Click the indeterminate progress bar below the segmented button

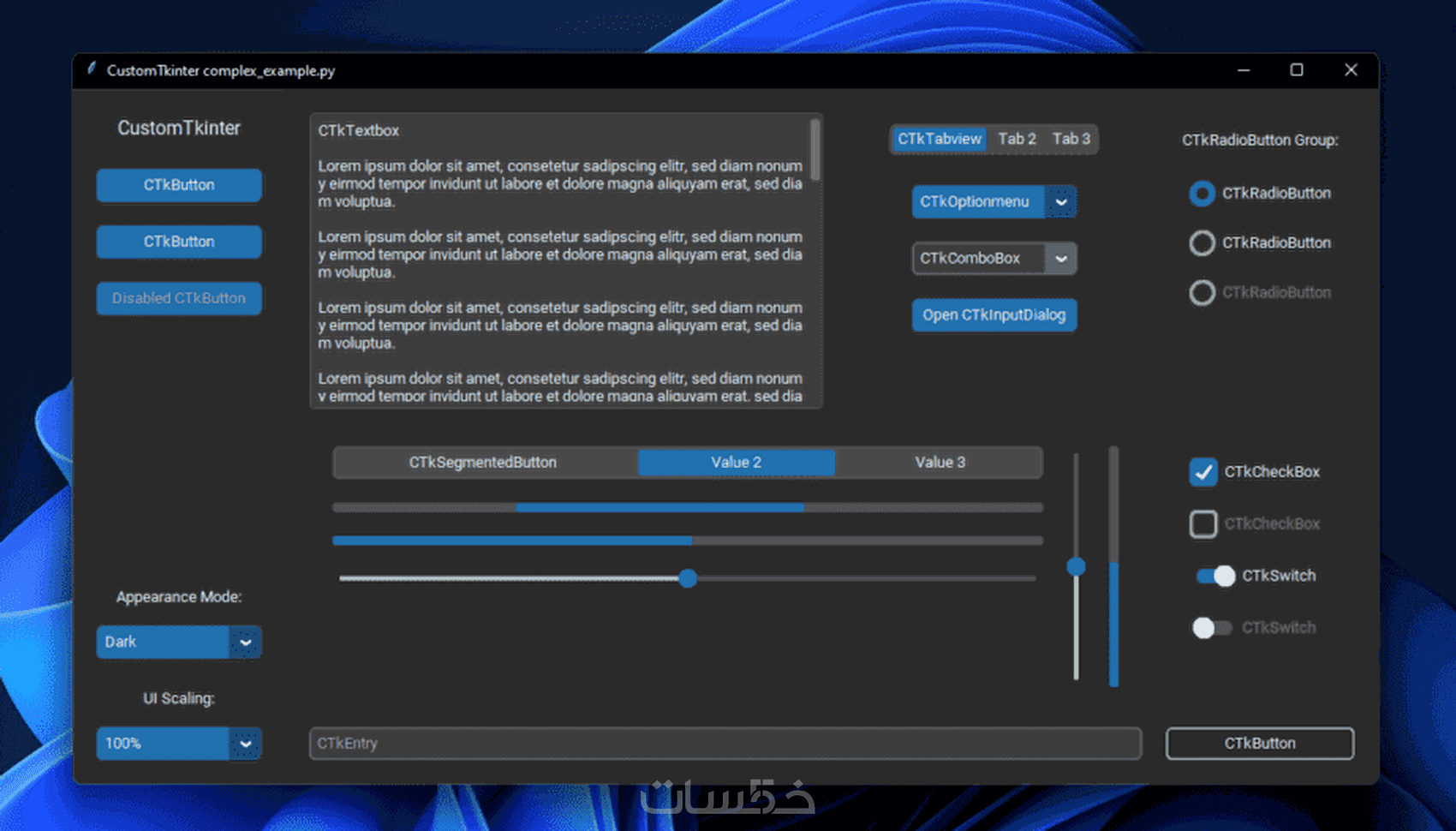(x=688, y=508)
